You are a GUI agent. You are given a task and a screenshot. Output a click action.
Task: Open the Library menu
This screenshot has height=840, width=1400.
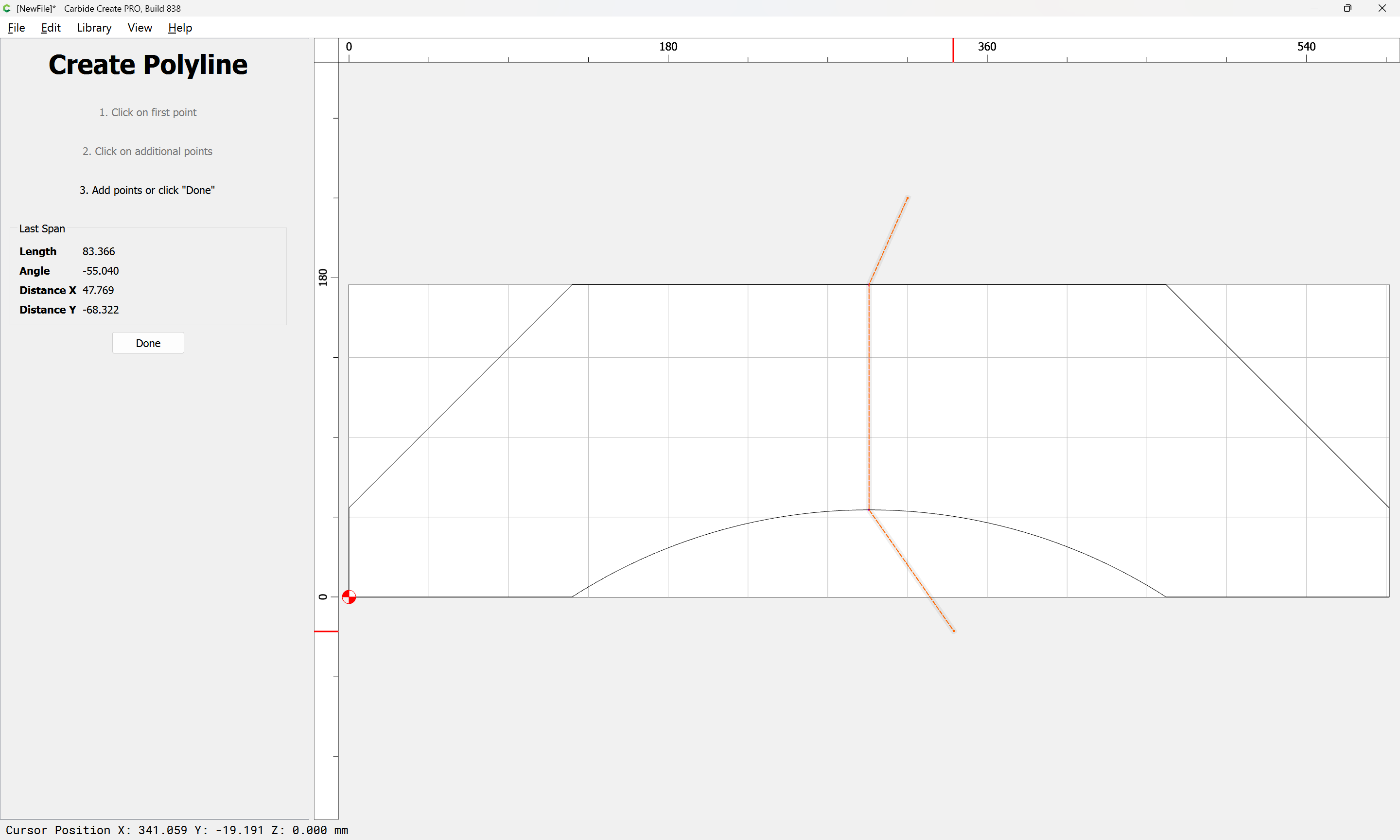(x=94, y=28)
